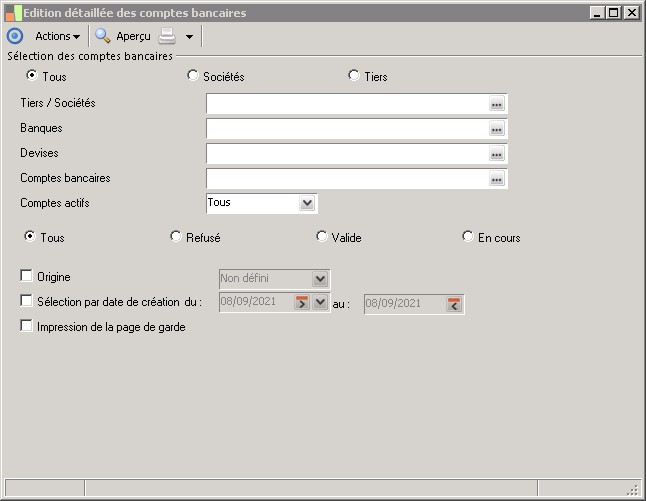Enable Impression de la page de garde

pos(27,326)
